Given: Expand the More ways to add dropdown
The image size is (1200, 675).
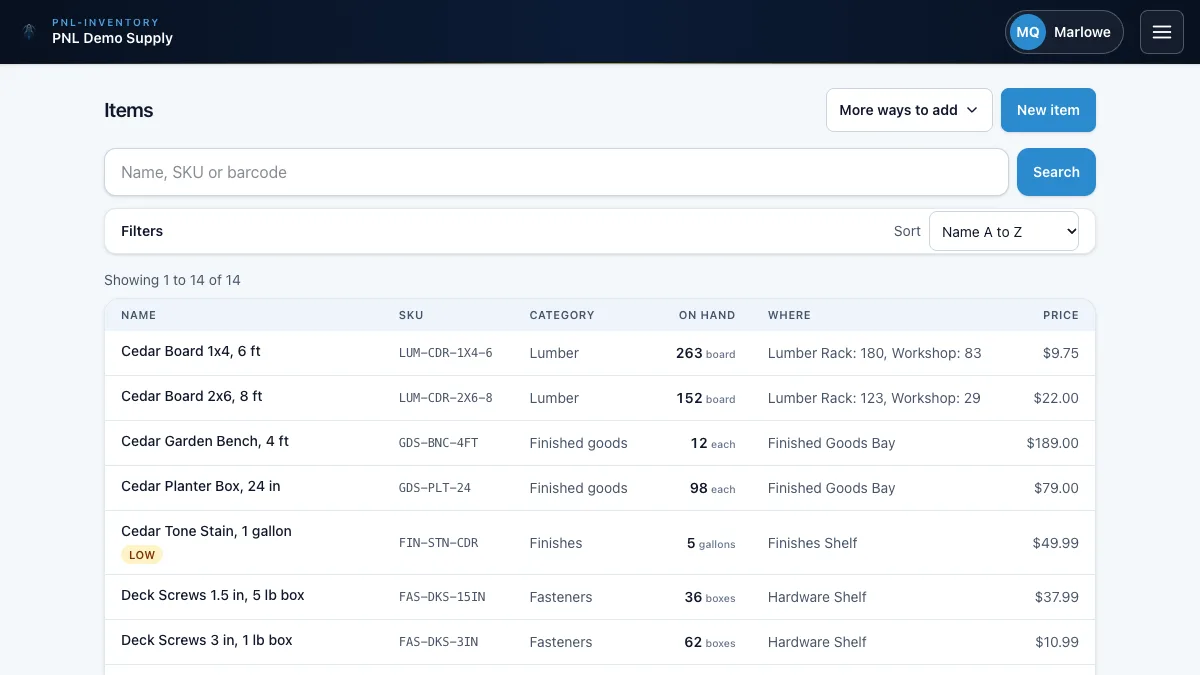Looking at the screenshot, I should (x=909, y=110).
